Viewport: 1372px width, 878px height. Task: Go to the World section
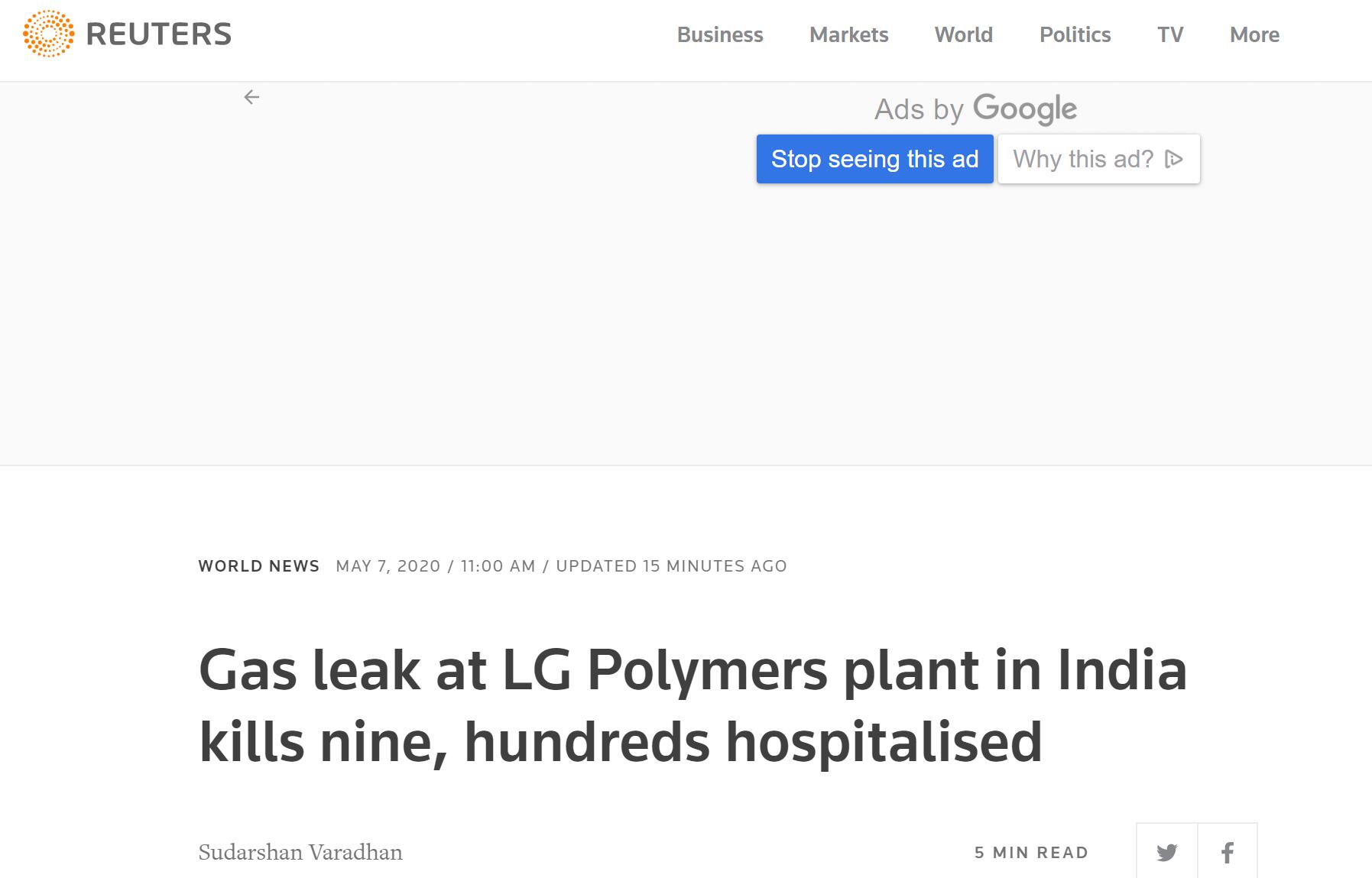coord(963,34)
